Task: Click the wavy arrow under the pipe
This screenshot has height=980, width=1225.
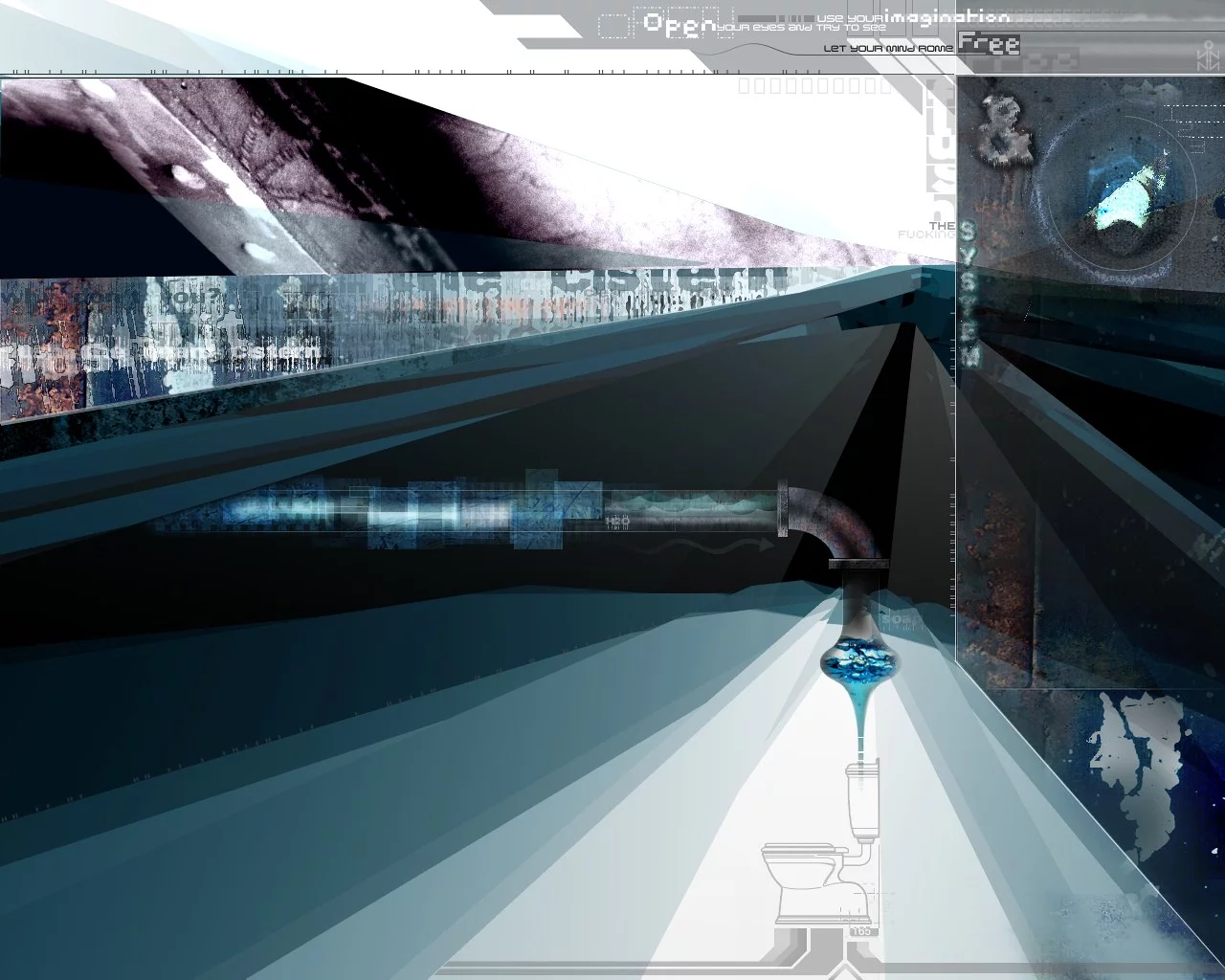Action: (710, 546)
